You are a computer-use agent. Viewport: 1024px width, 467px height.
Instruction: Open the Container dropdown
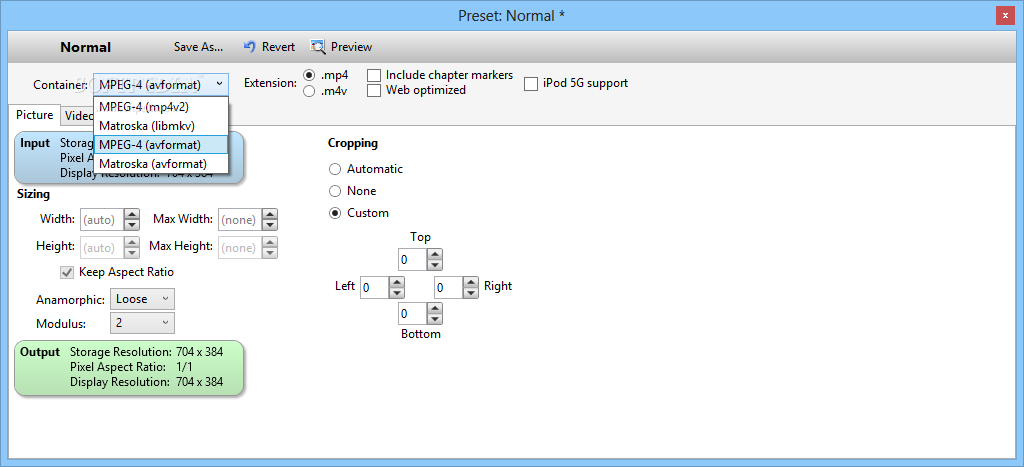pyautogui.click(x=161, y=84)
